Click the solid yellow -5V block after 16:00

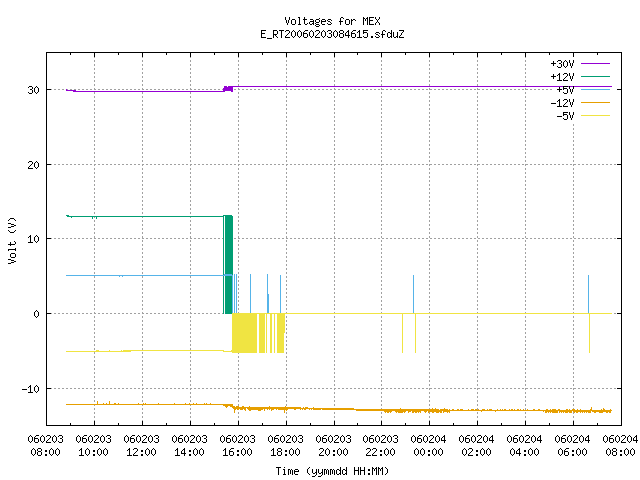244,333
